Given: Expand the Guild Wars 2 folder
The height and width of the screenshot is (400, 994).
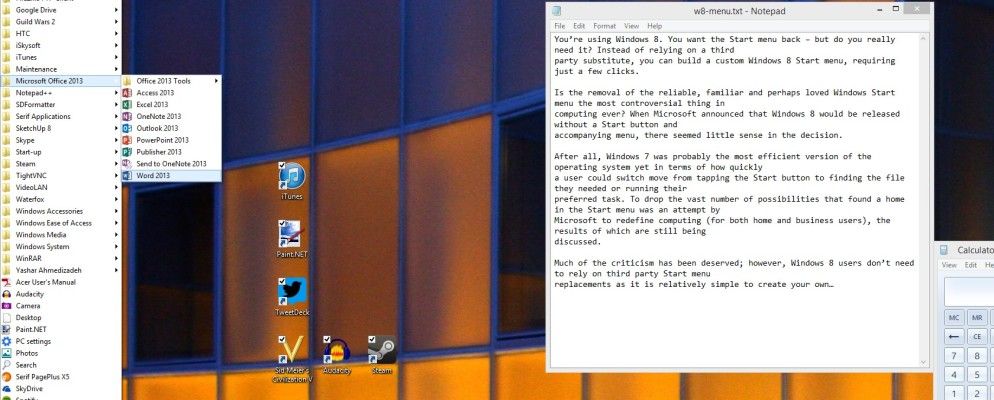Looking at the screenshot, I should click(x=60, y=22).
